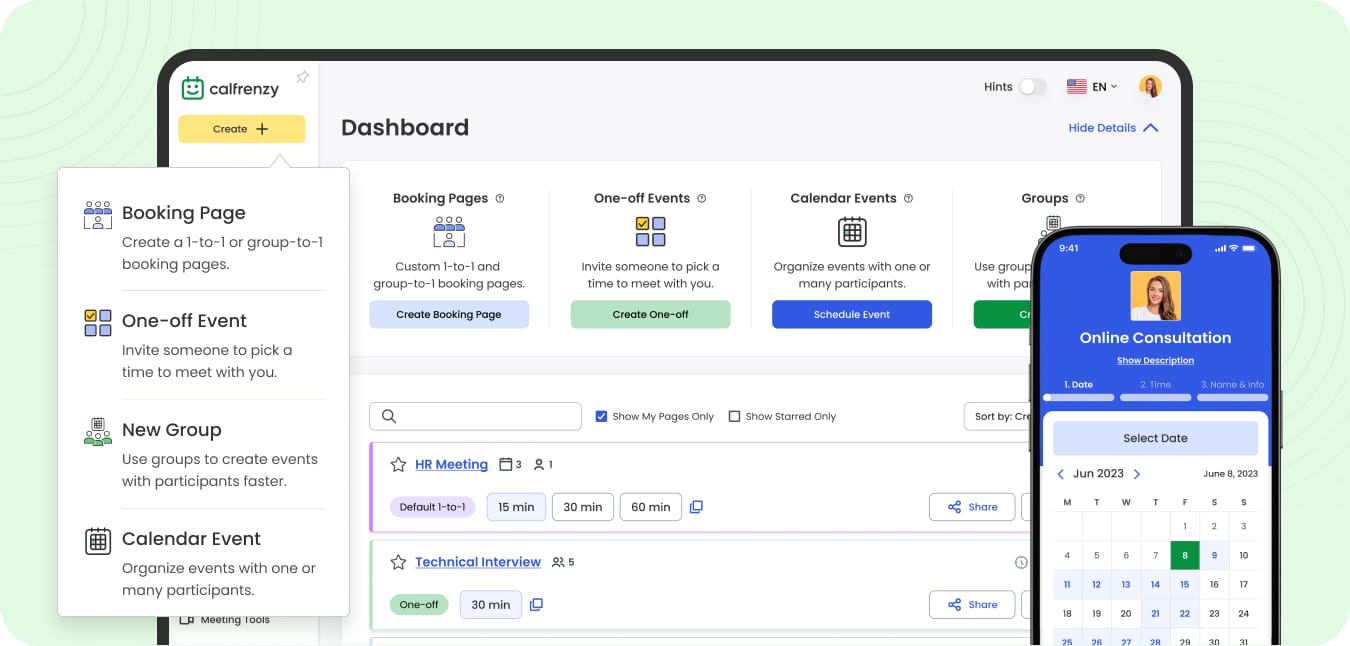Collapse the dashboard with Hide Details
The width and height of the screenshot is (1350, 646).
coord(1113,128)
